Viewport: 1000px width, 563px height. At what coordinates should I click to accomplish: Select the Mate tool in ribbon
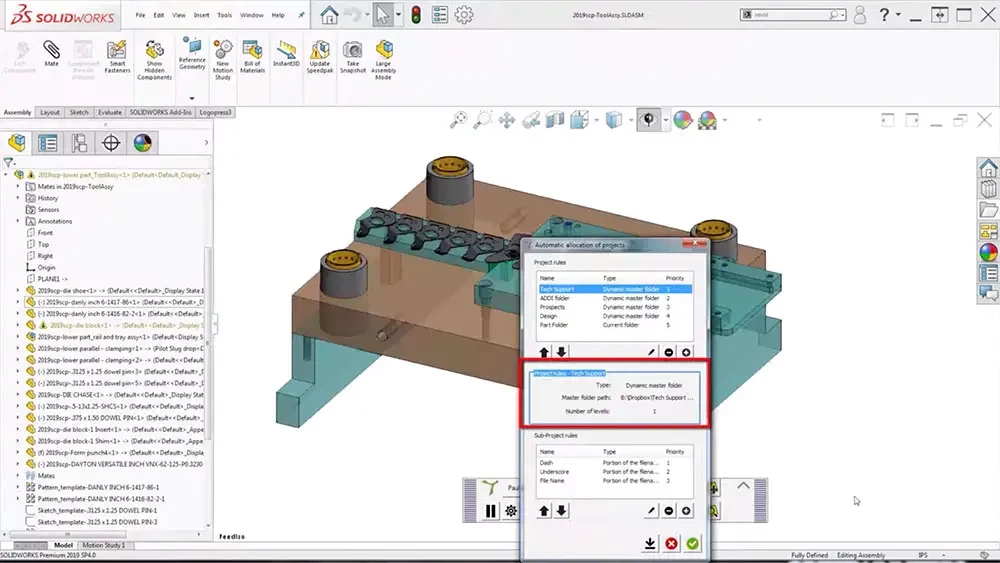(x=52, y=54)
